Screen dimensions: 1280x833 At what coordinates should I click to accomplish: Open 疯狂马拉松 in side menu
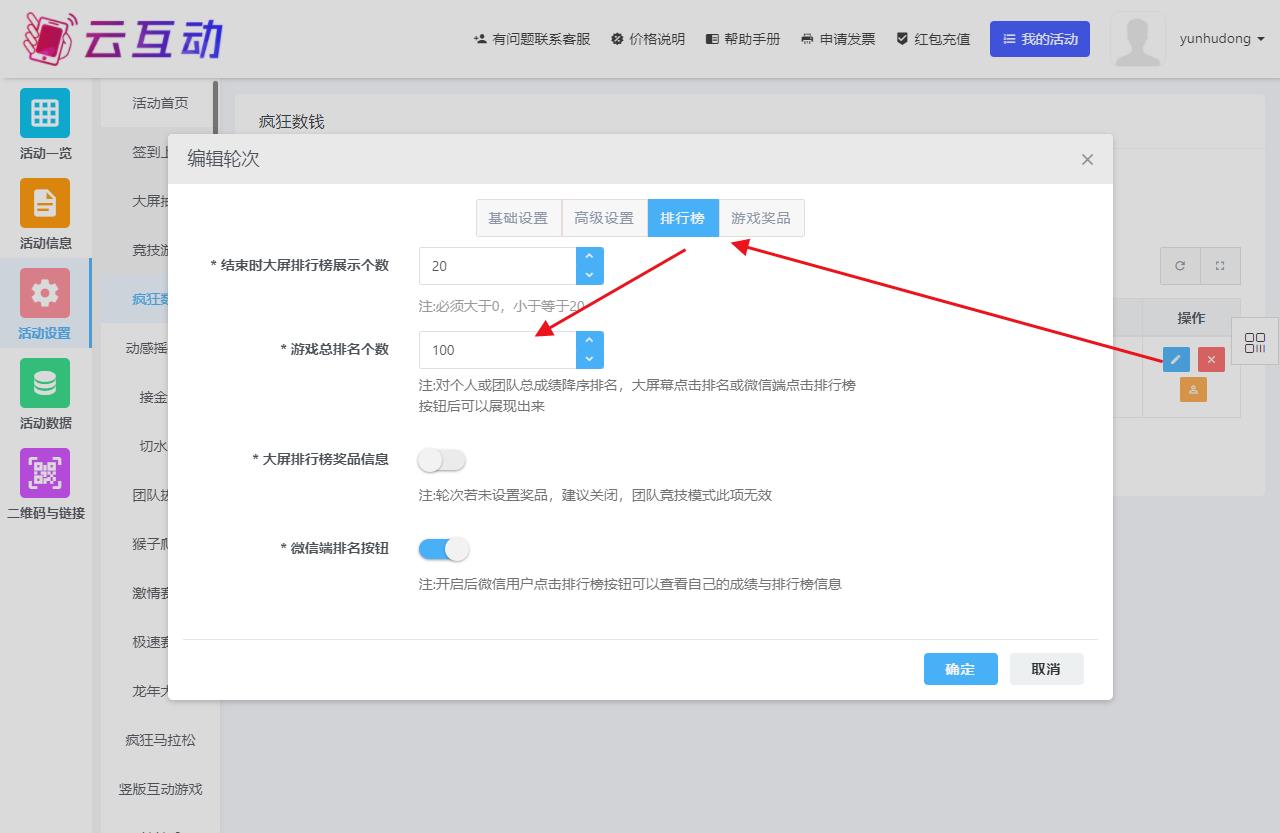tap(160, 740)
